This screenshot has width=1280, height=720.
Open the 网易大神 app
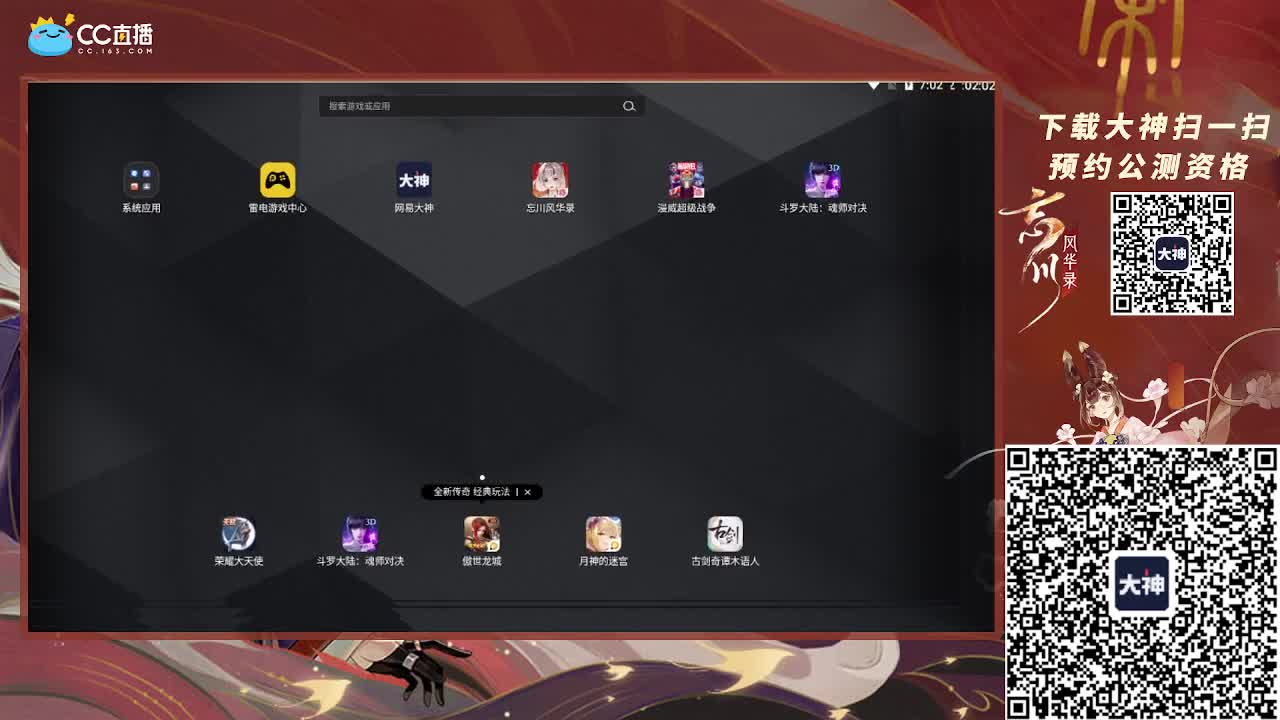click(x=414, y=180)
